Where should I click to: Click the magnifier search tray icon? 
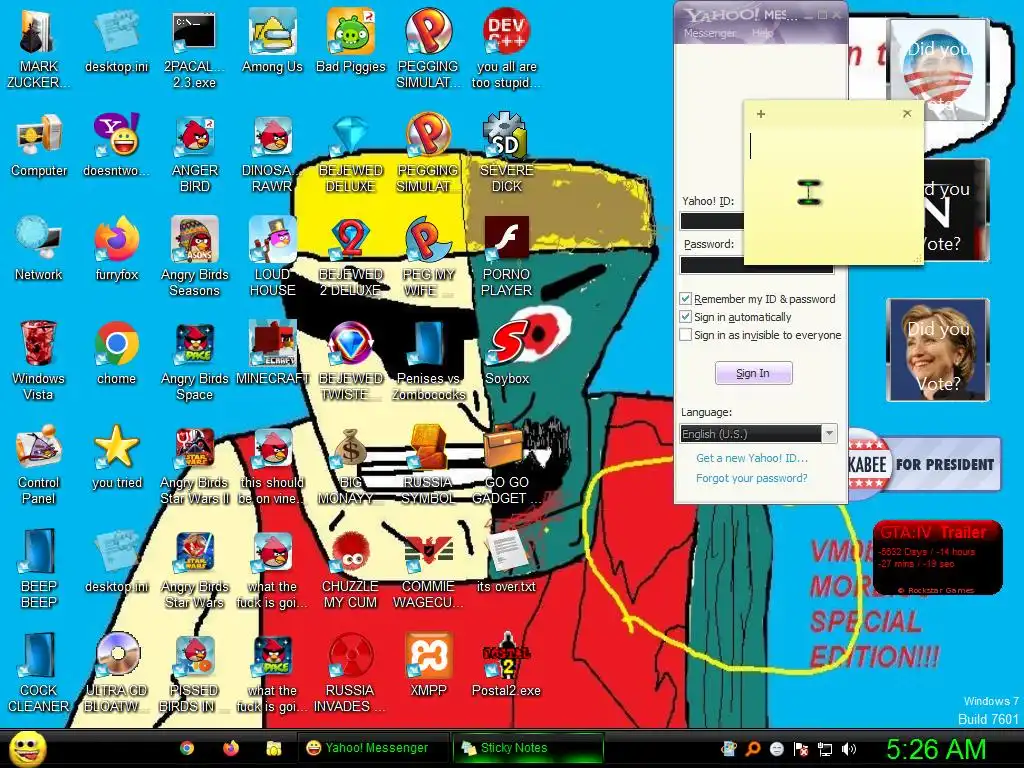(753, 749)
